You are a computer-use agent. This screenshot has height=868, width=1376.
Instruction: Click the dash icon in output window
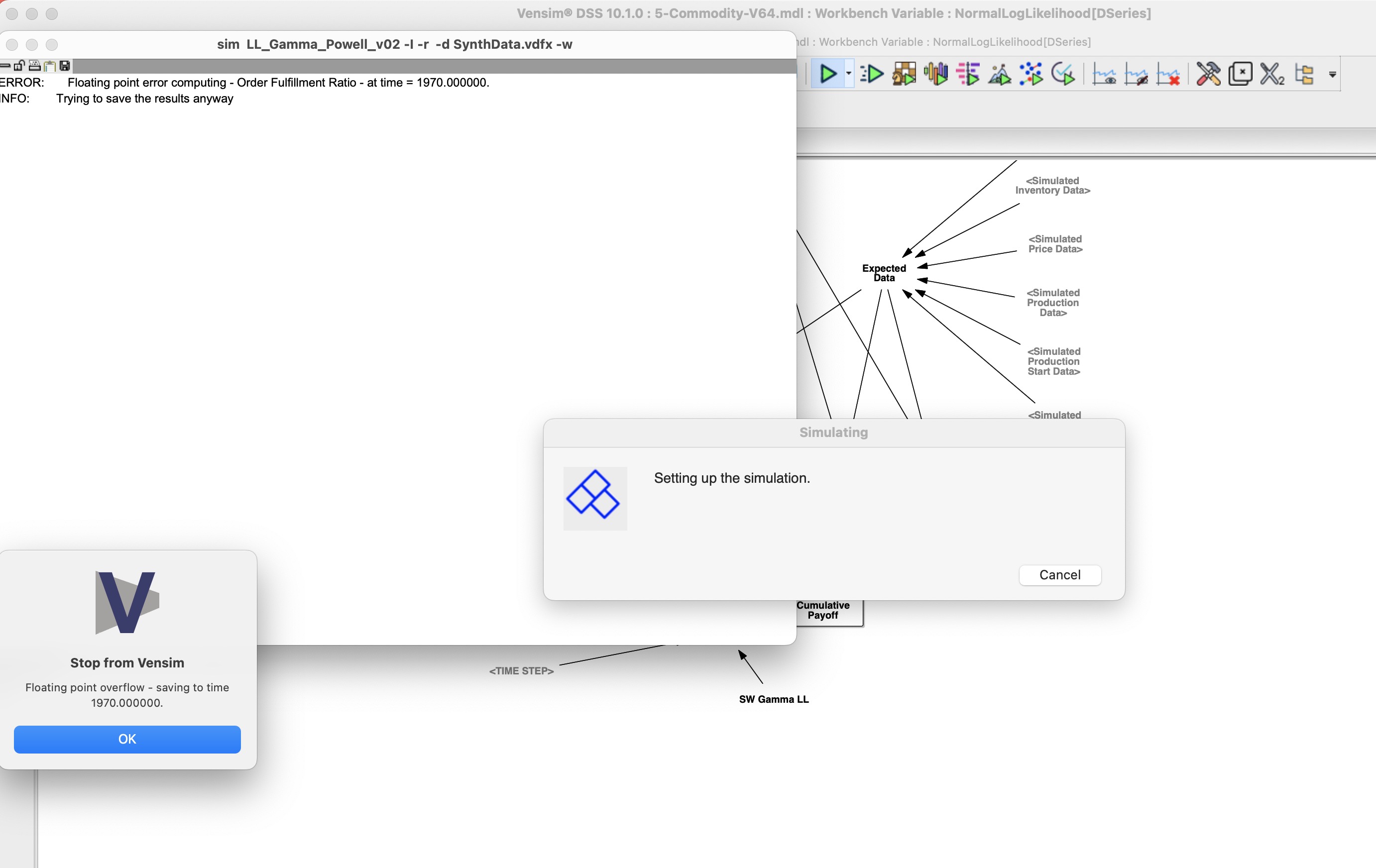5,66
